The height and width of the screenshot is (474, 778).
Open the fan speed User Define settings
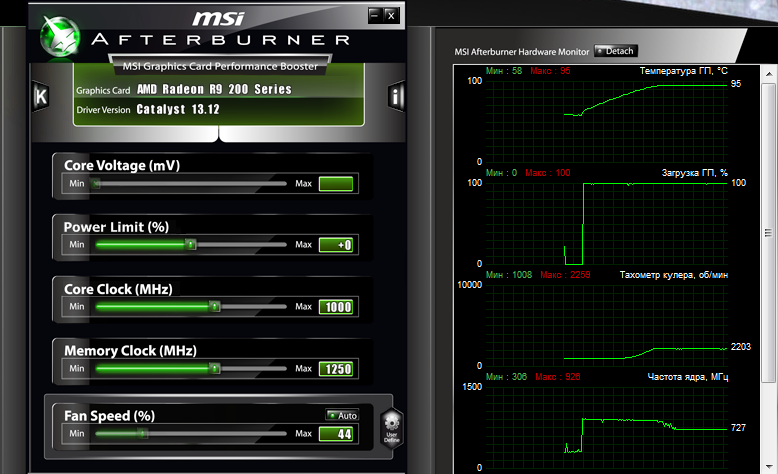click(391, 428)
